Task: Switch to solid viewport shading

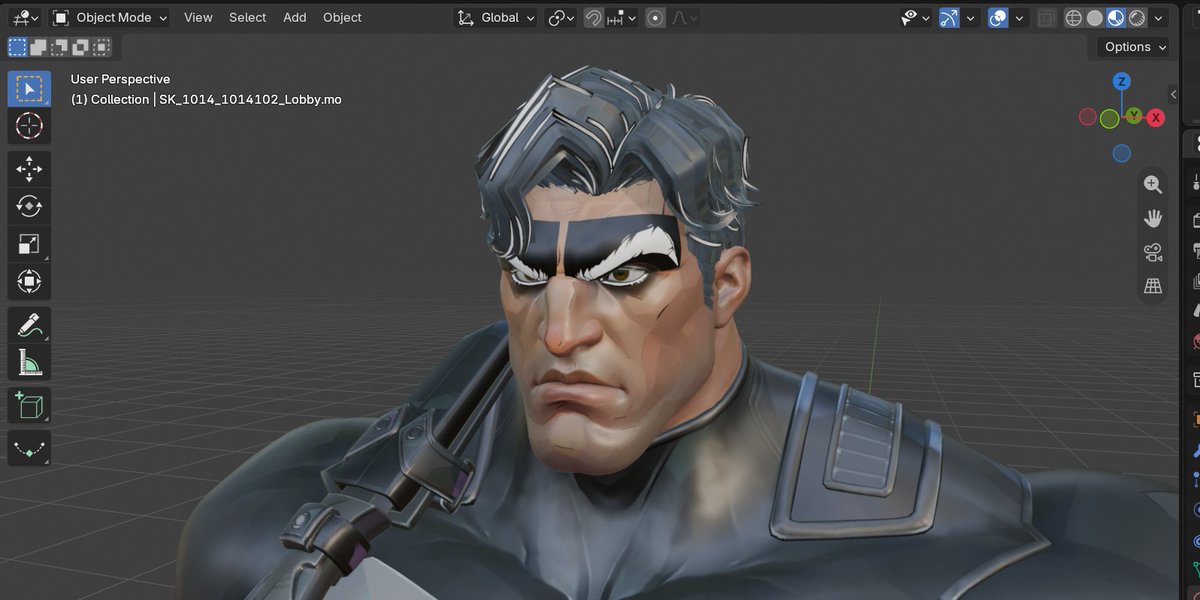Action: [x=1095, y=17]
